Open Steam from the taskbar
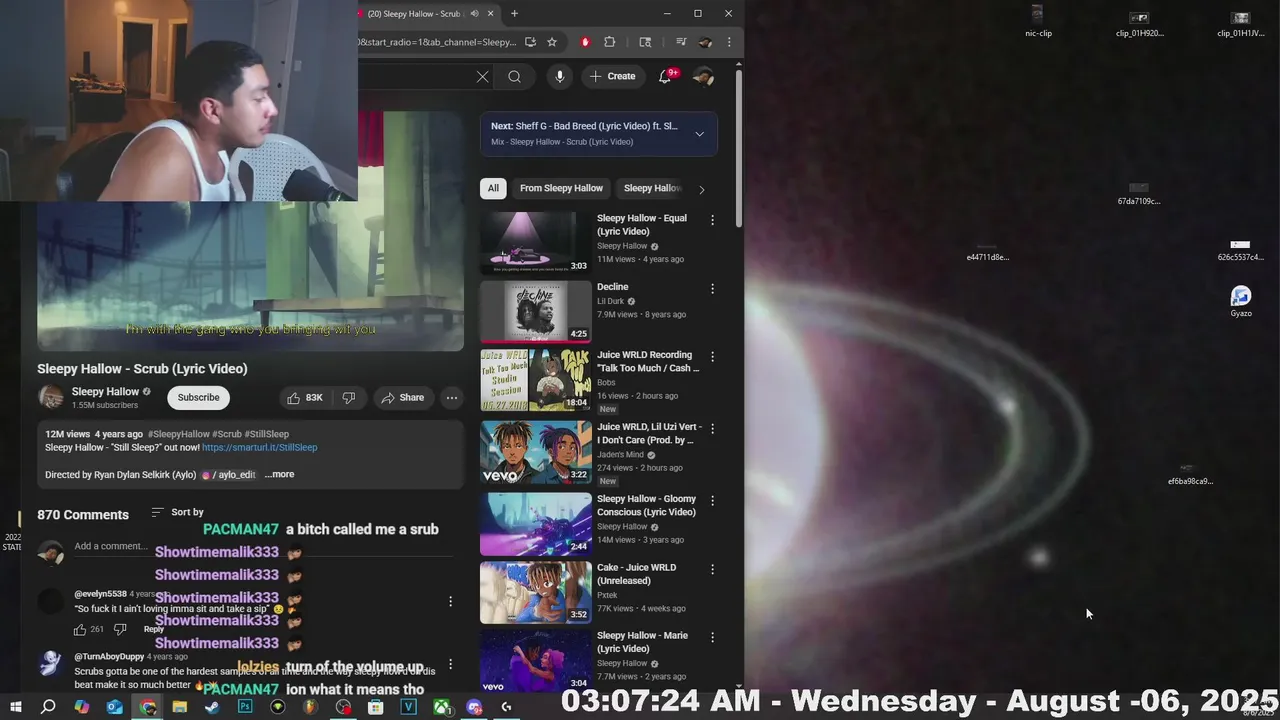 point(212,707)
